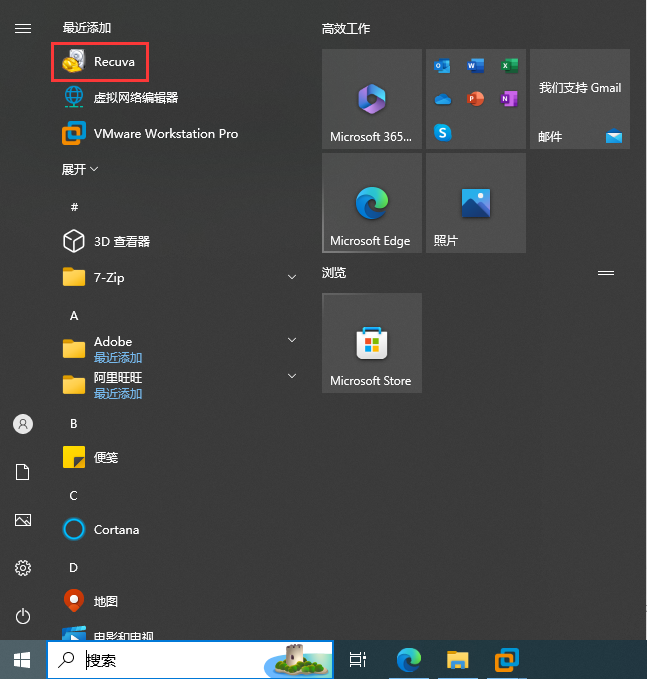Switch to VMware Workstation on the taskbar
The height and width of the screenshot is (679, 647).
click(507, 660)
